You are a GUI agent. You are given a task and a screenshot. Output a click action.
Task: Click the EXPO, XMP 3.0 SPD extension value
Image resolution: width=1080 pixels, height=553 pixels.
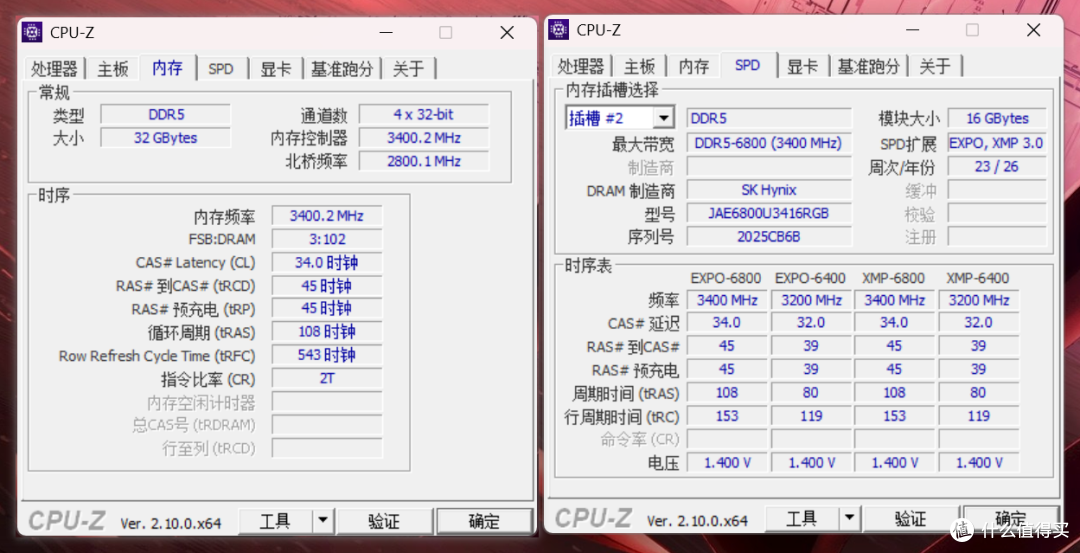coord(997,143)
